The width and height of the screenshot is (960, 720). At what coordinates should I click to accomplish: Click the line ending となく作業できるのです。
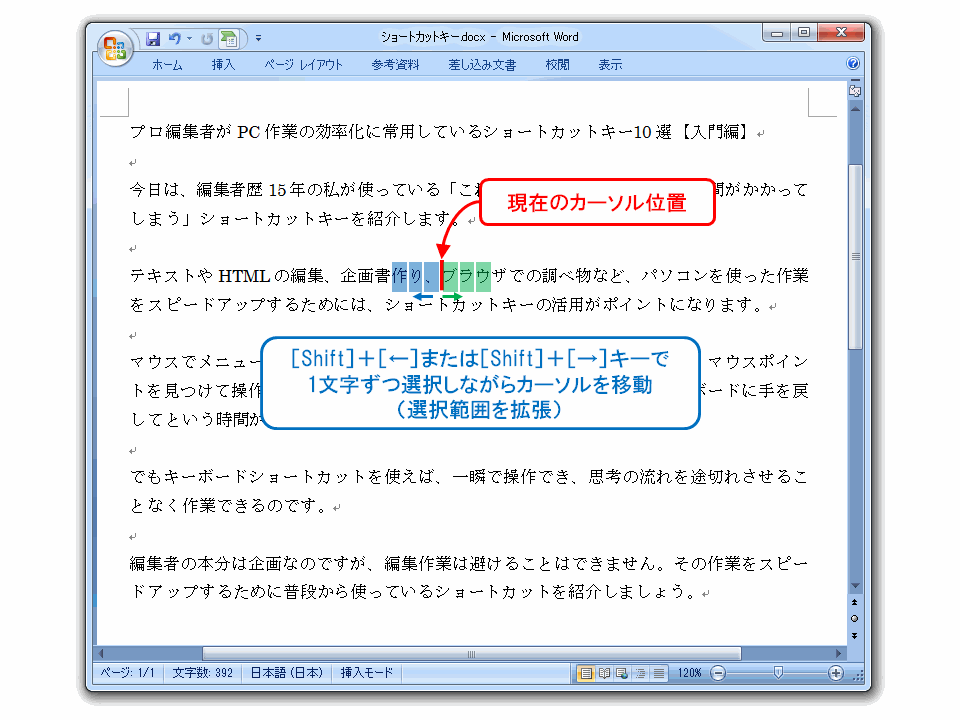pos(228,506)
